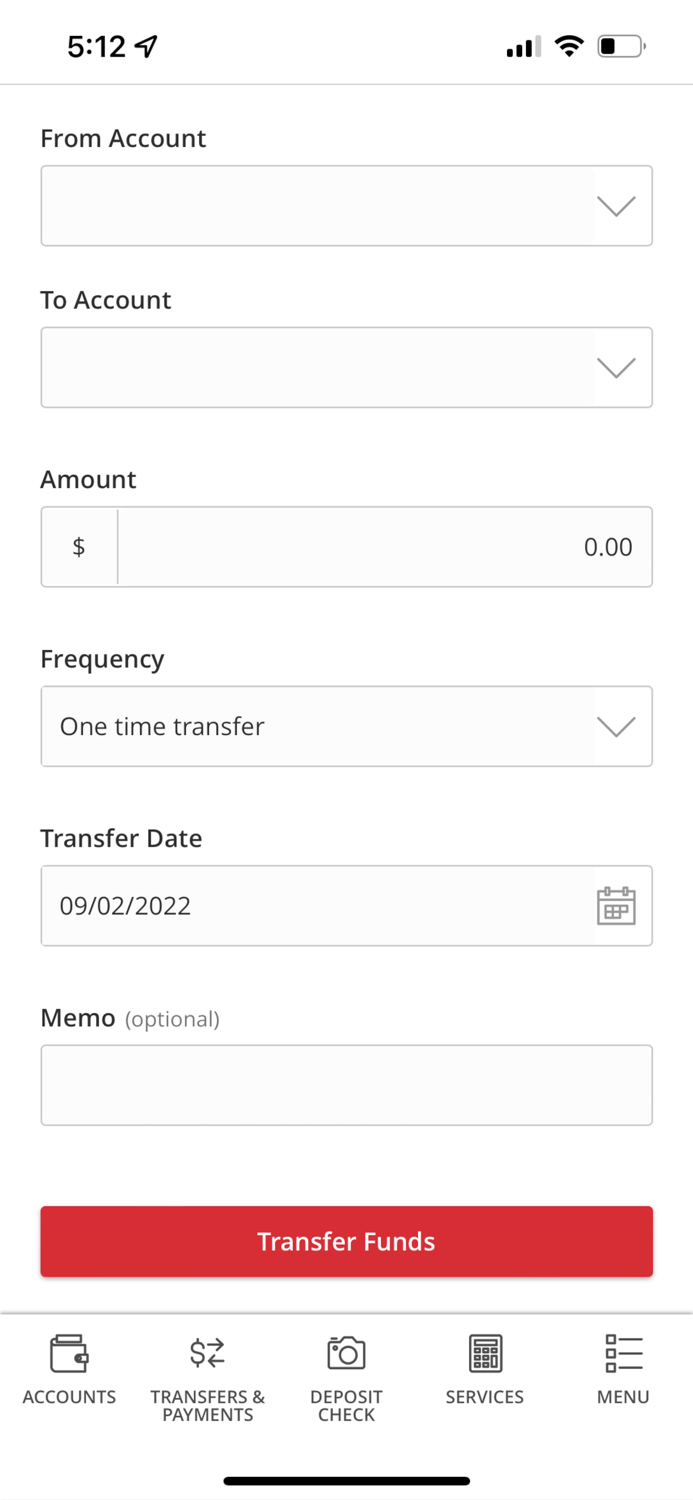693x1500 pixels.
Task: Tap the Memo text box
Action: coord(346,1085)
